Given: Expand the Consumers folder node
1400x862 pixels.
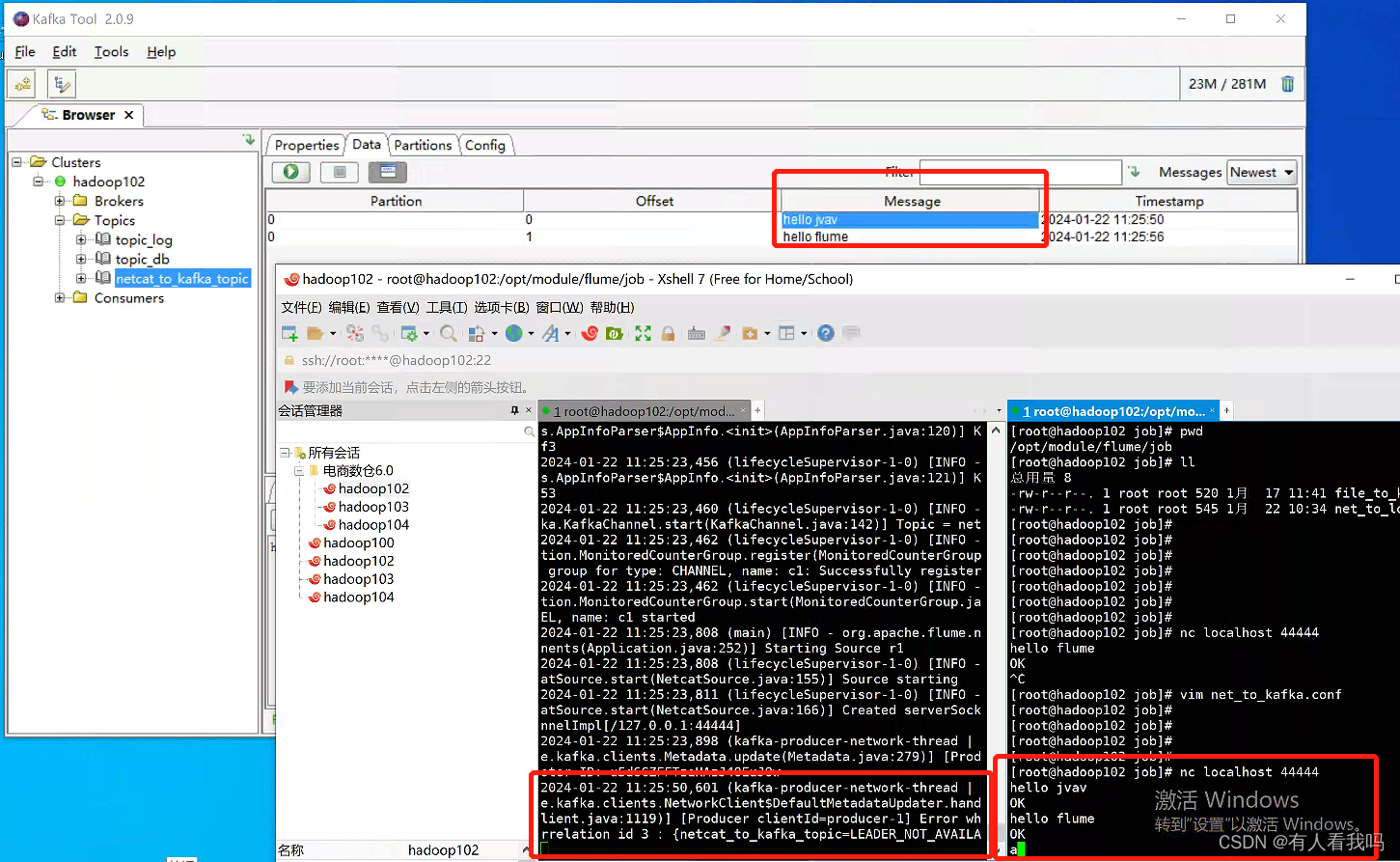Looking at the screenshot, I should pyautogui.click(x=60, y=297).
